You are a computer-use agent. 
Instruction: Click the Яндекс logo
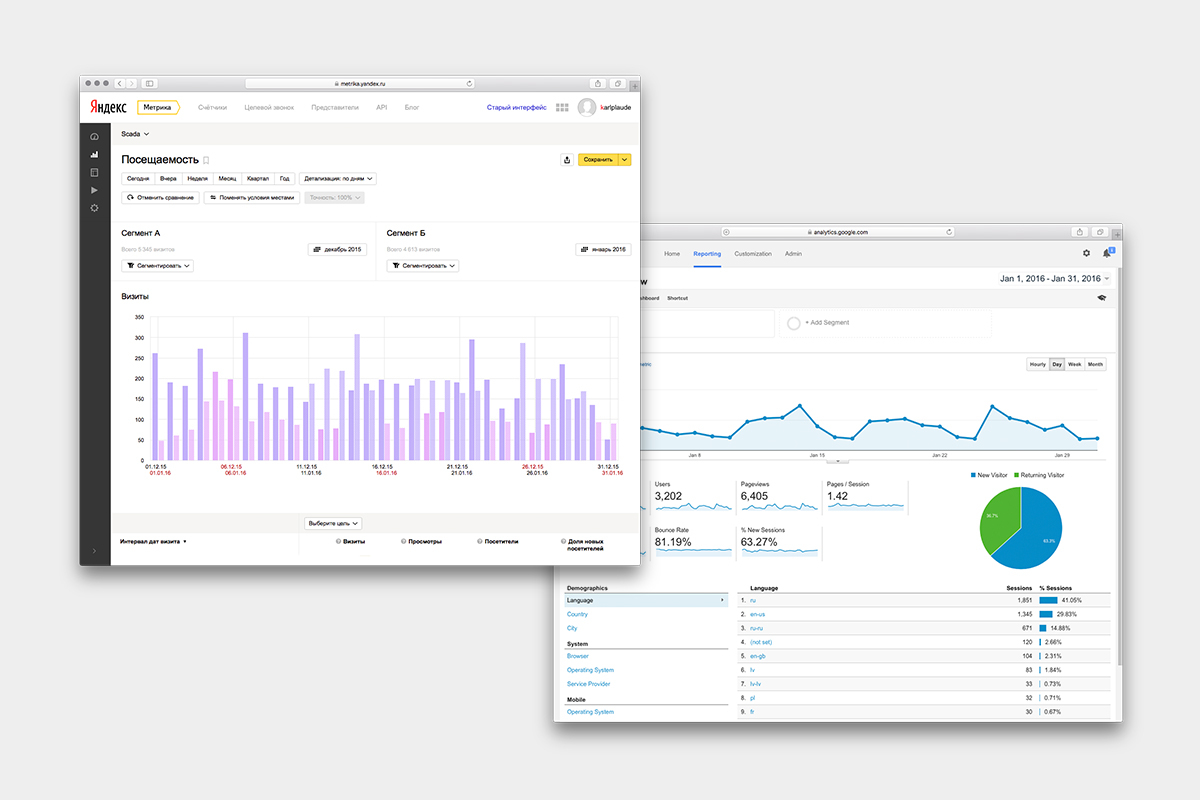108,107
